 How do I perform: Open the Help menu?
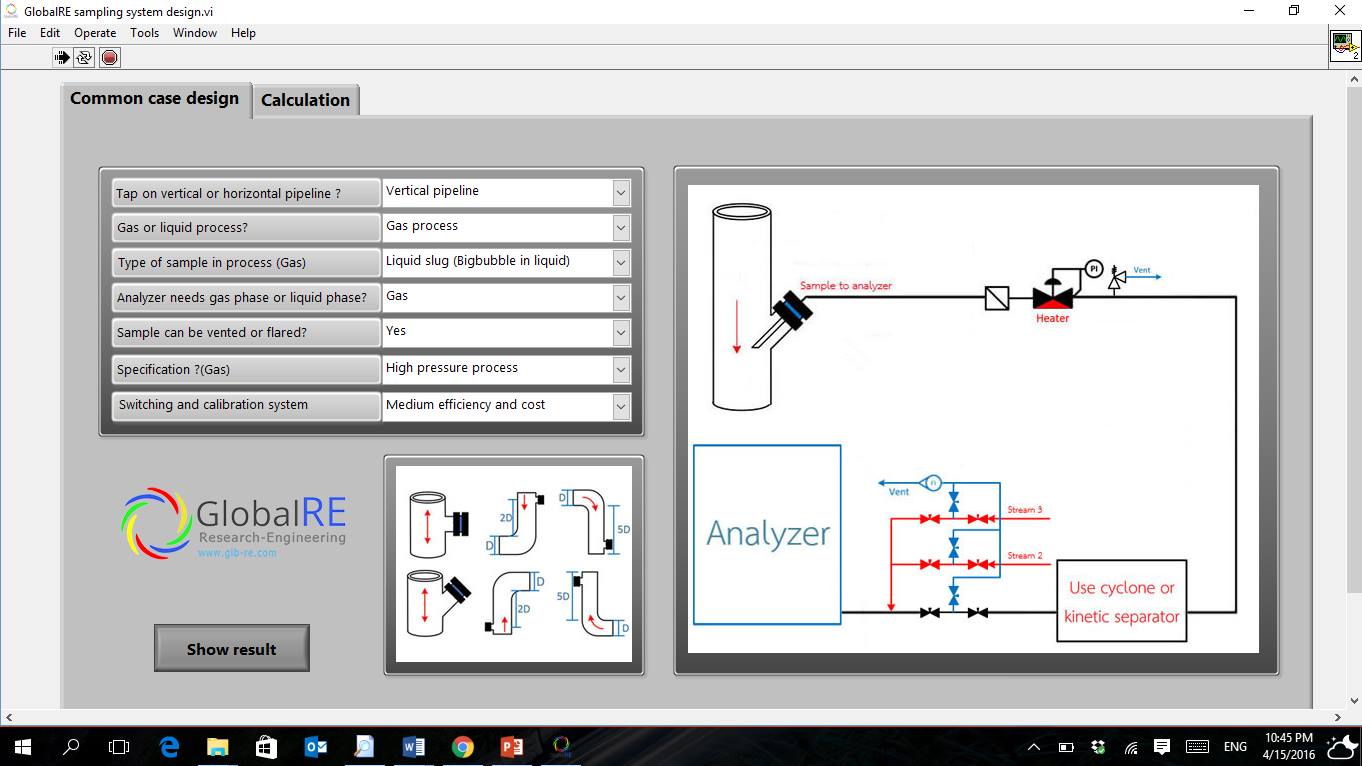[243, 33]
